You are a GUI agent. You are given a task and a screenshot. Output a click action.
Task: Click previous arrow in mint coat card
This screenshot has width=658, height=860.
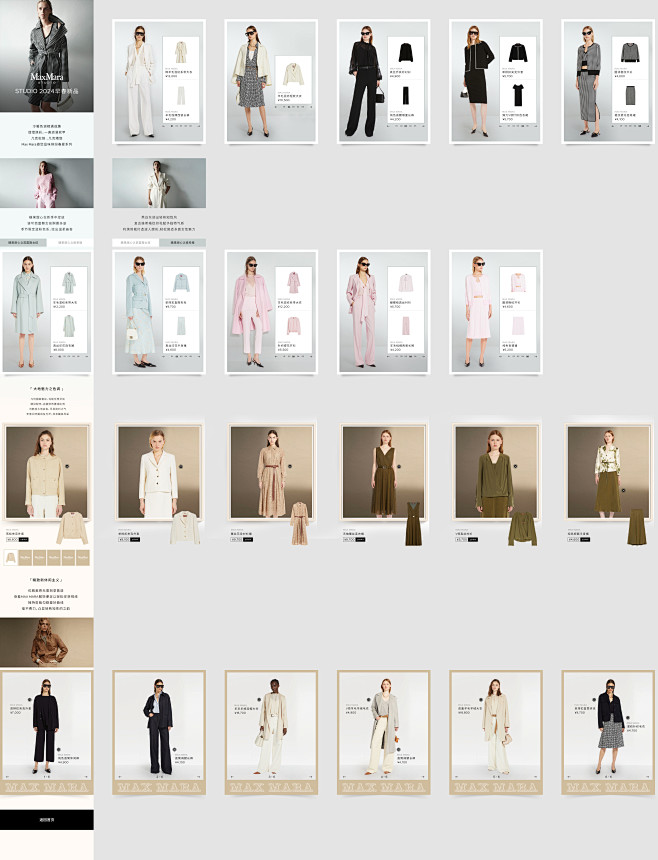[52, 357]
